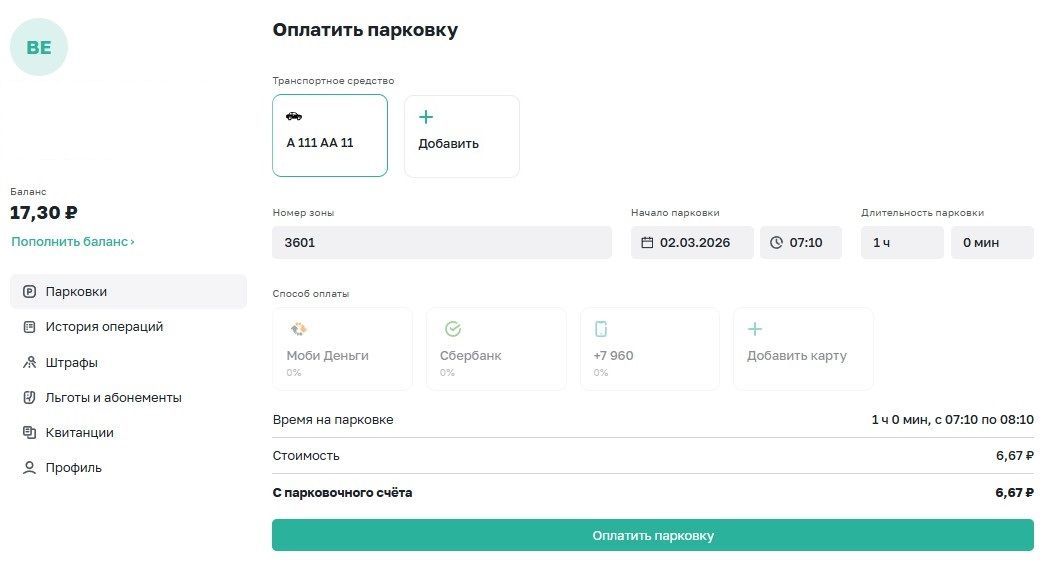Image resolution: width=1059 pixels, height=569 pixels.
Task: Open the parking minutes 0 мин selector
Action: 991,243
